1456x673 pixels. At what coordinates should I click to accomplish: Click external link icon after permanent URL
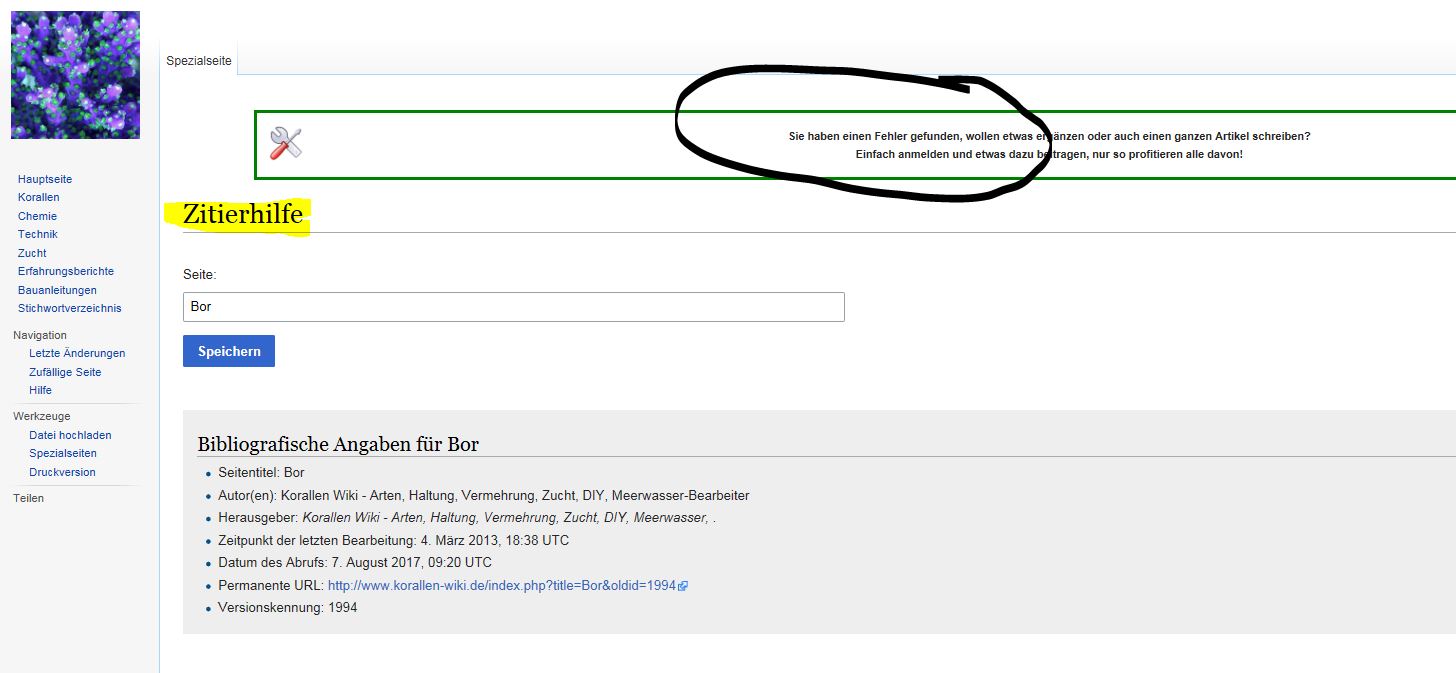pyautogui.click(x=683, y=586)
